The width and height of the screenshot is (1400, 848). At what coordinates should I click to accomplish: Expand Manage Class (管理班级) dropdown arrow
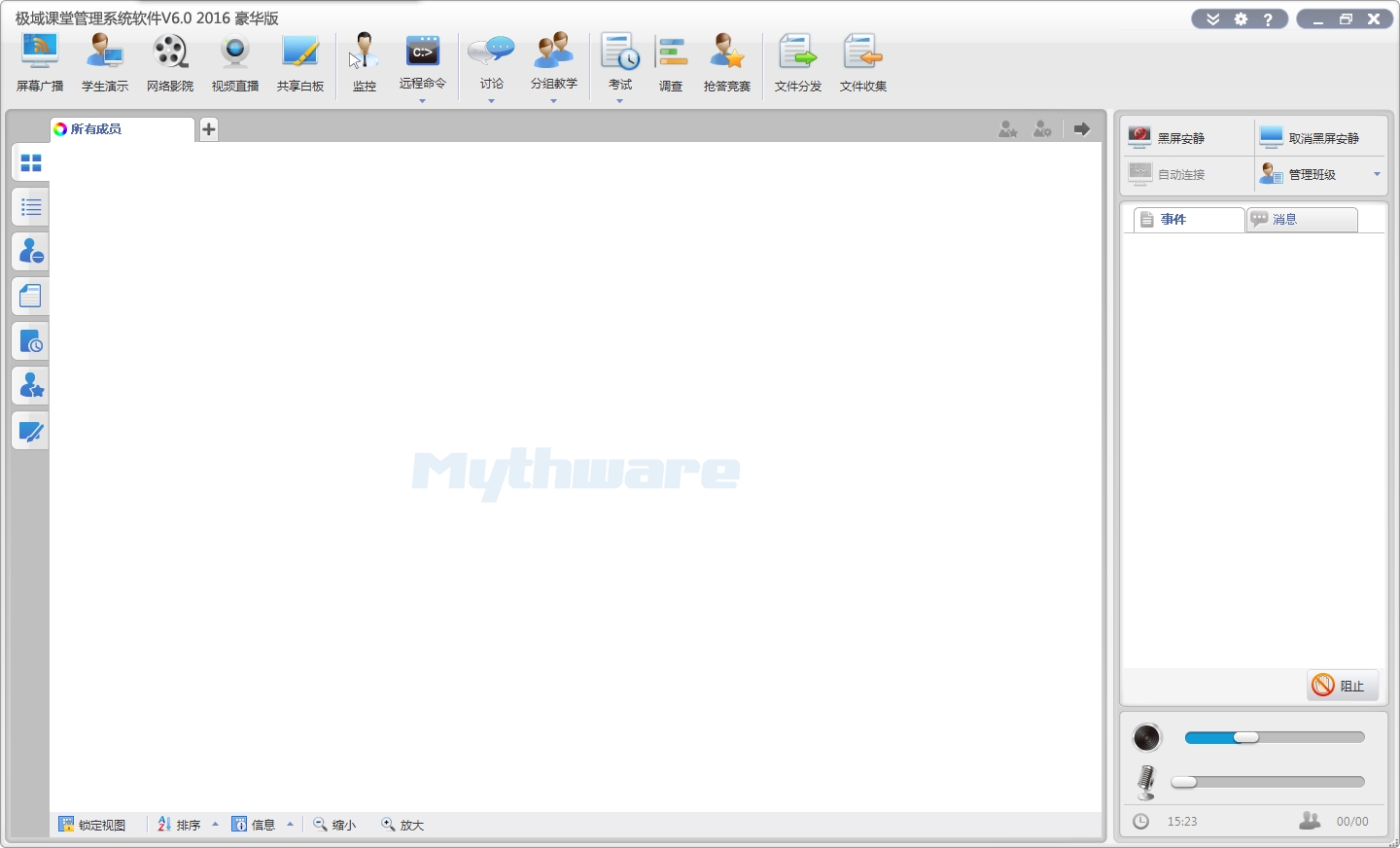pyautogui.click(x=1377, y=174)
